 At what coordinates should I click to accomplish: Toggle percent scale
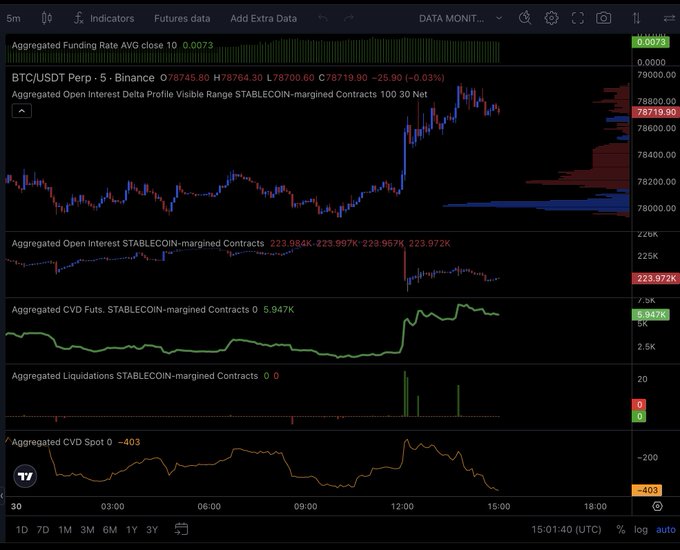621,530
